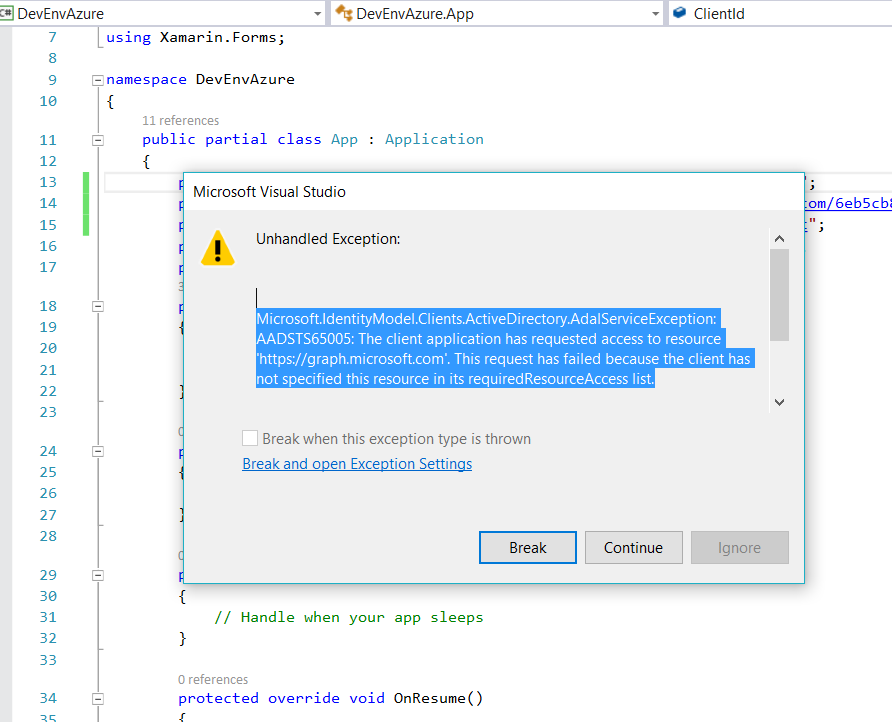The height and width of the screenshot is (722, 892).
Task: Click the Microsoft Visual Studio dialog title
Action: tap(269, 192)
